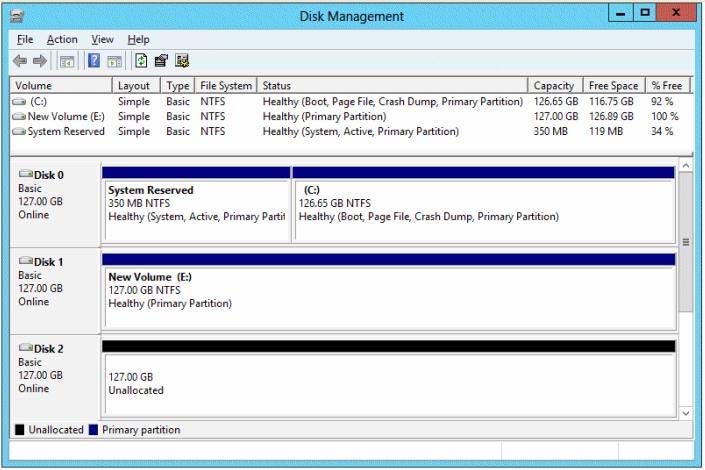Open the Properties toolbar icon
Image resolution: width=705 pixels, height=470 pixels.
(x=161, y=61)
